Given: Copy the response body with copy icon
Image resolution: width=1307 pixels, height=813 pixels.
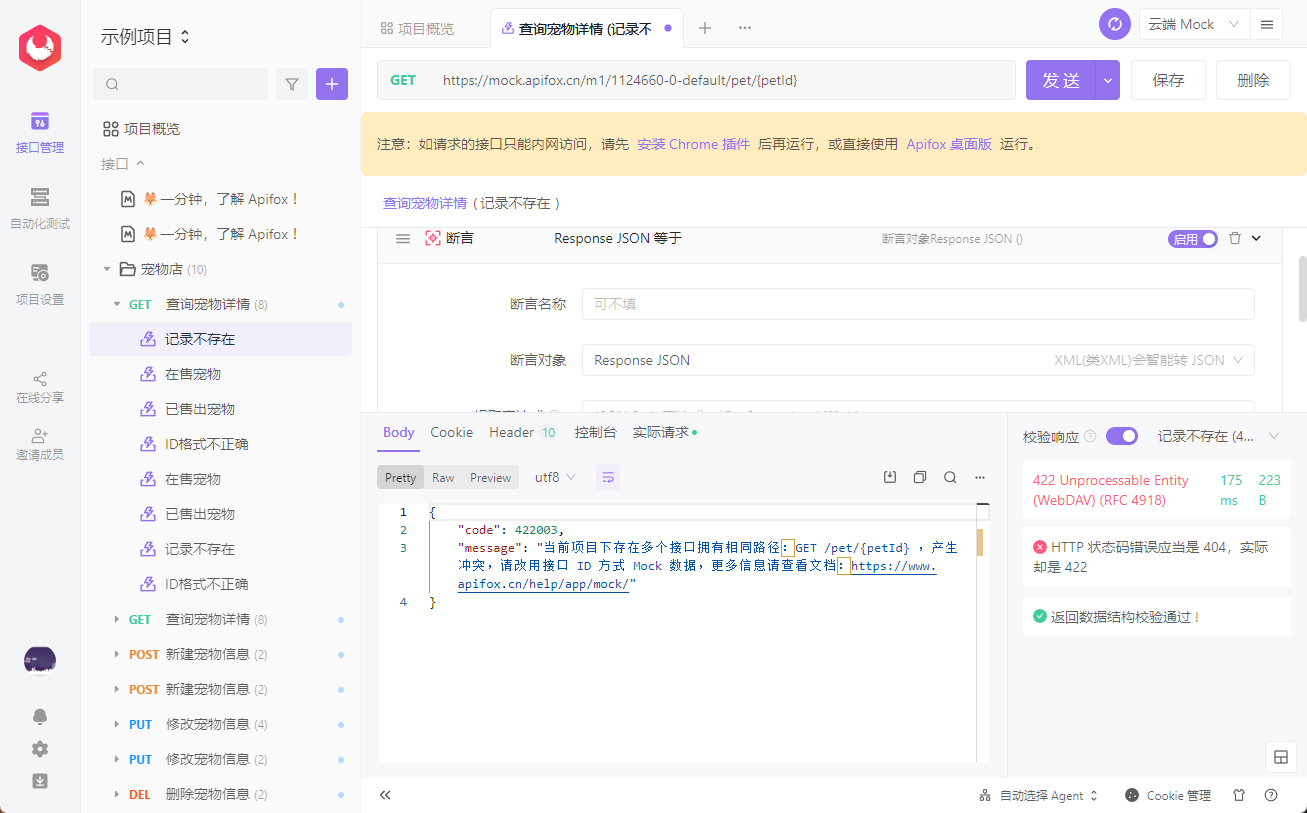Looking at the screenshot, I should 919,477.
